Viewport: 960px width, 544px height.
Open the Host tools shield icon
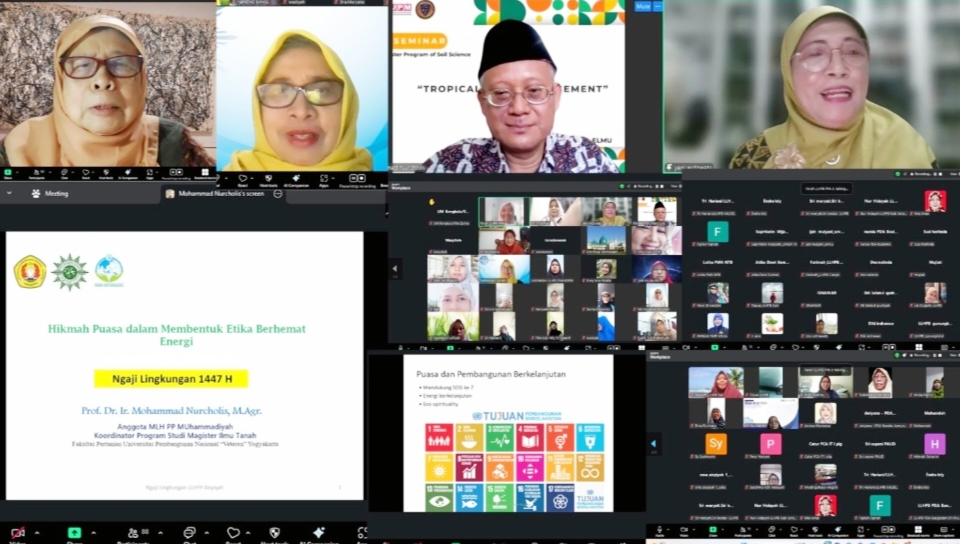(275, 533)
